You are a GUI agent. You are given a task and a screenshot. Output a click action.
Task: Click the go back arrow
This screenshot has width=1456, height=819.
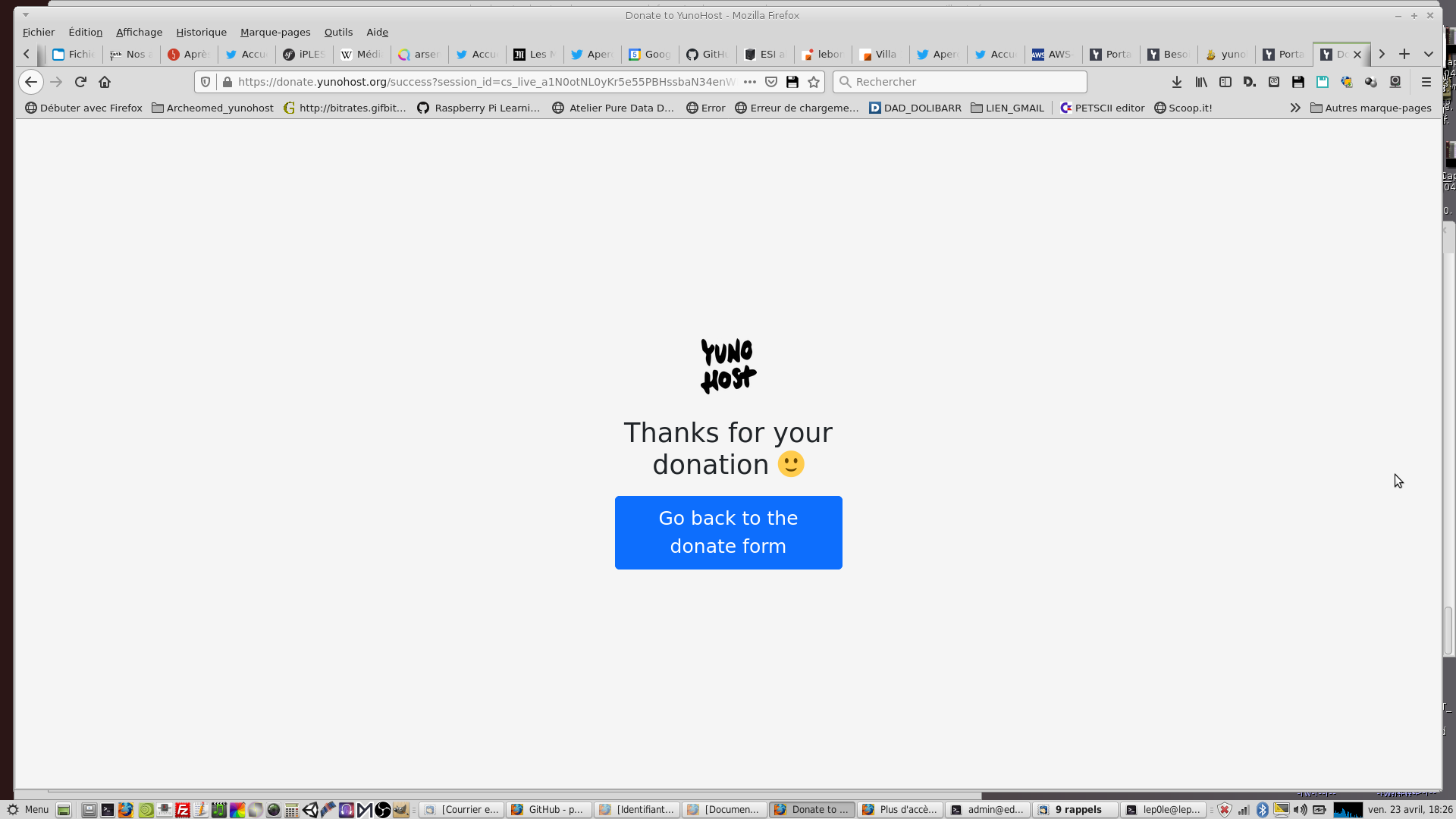pyautogui.click(x=31, y=82)
